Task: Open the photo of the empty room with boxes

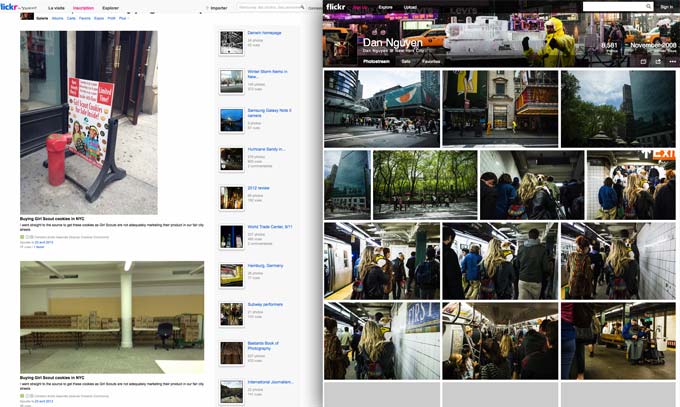Action: 112,317
